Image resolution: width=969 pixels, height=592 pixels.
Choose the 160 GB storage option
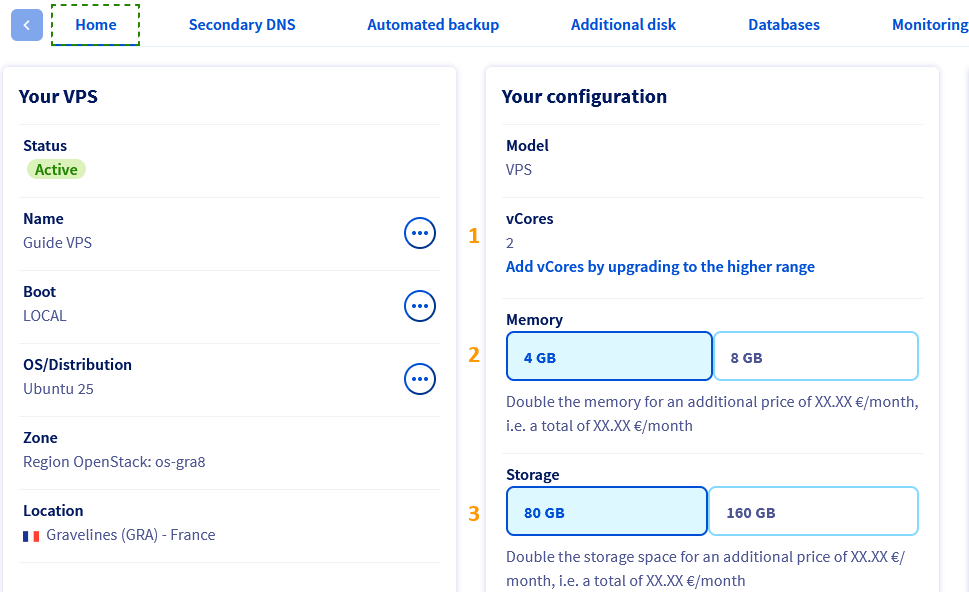(813, 512)
